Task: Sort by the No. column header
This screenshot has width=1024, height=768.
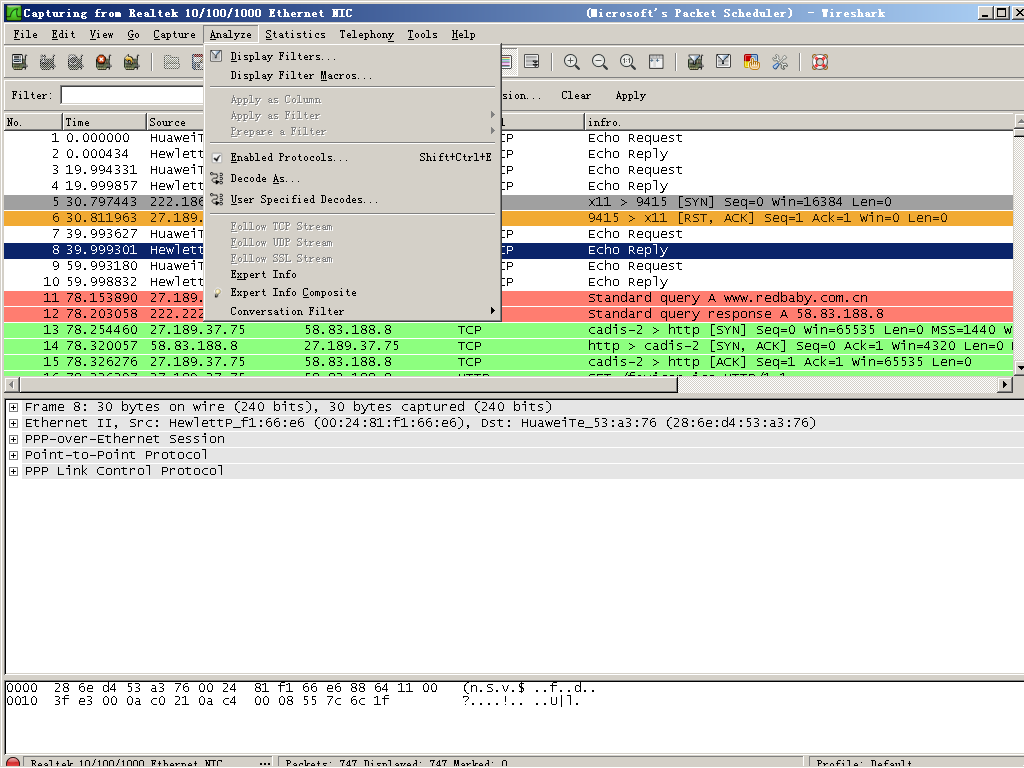Action: (x=33, y=122)
